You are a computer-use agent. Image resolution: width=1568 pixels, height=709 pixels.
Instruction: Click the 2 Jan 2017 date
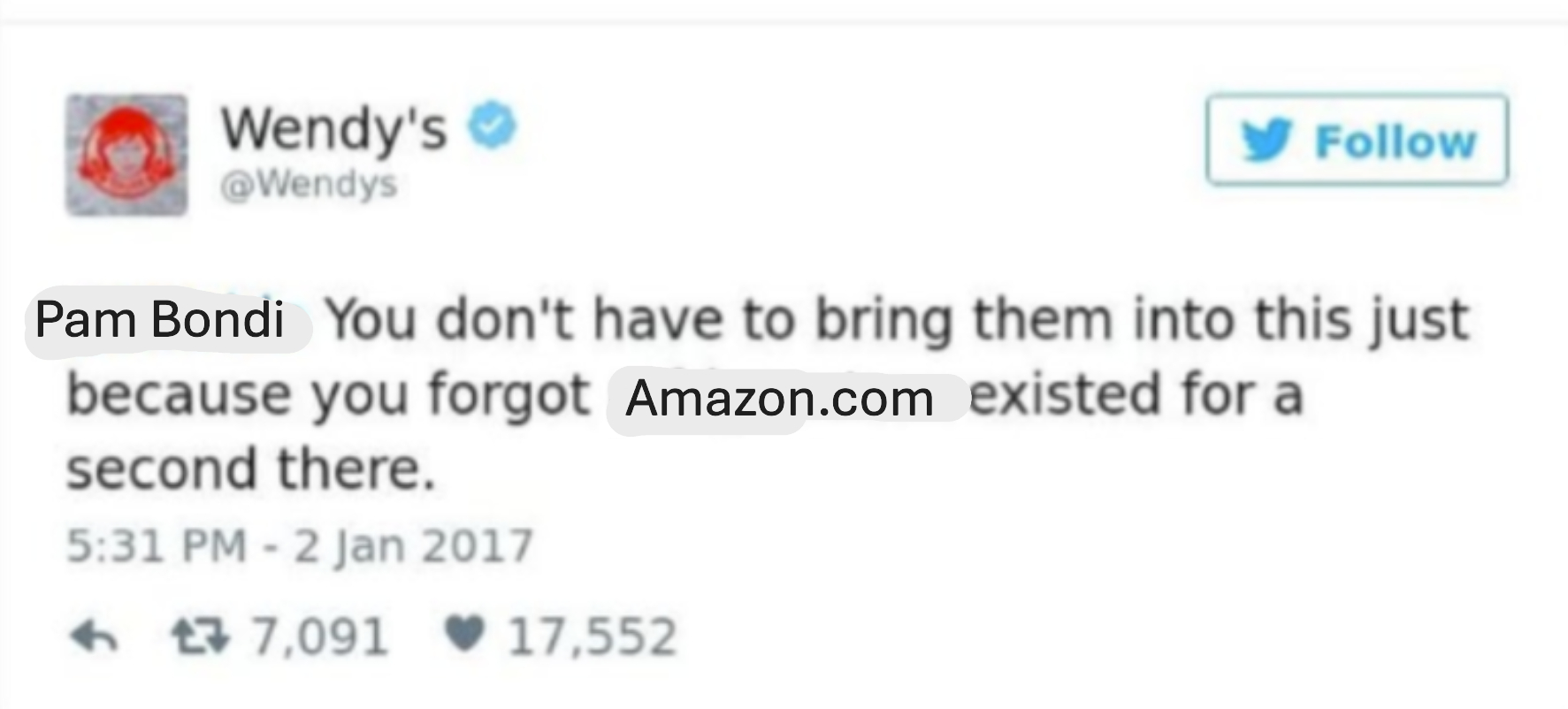click(413, 545)
